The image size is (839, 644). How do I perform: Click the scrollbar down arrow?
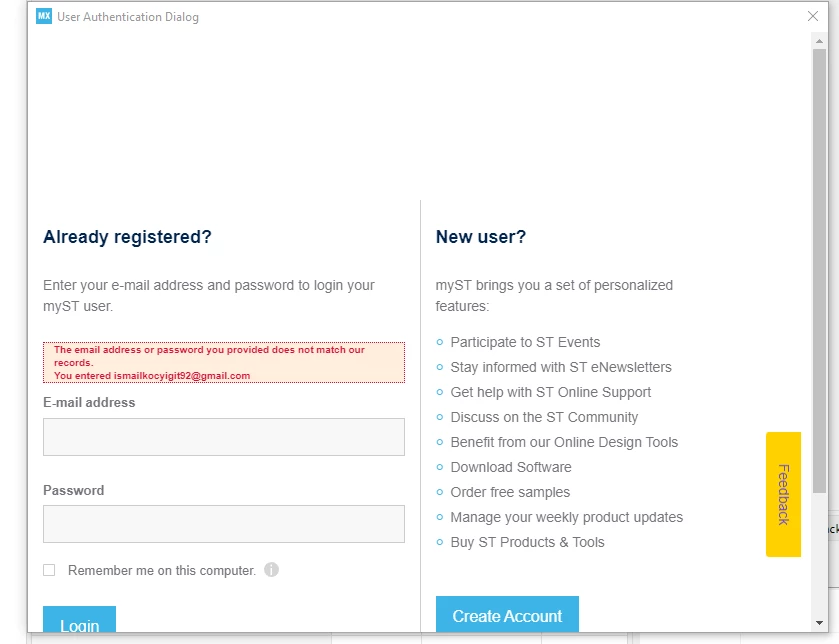819,623
